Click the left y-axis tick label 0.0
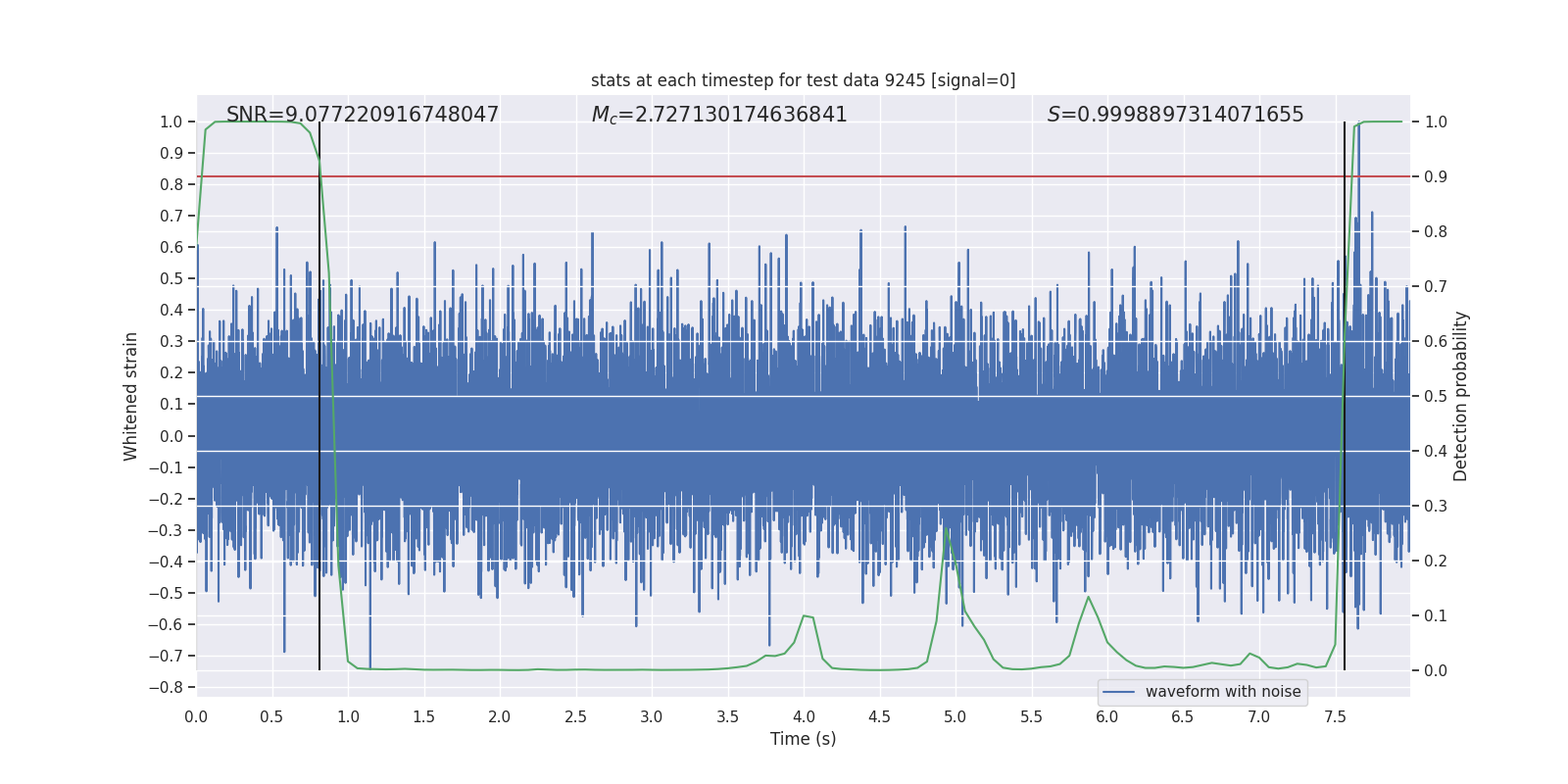Image resolution: width=1568 pixels, height=784 pixels. pos(171,436)
